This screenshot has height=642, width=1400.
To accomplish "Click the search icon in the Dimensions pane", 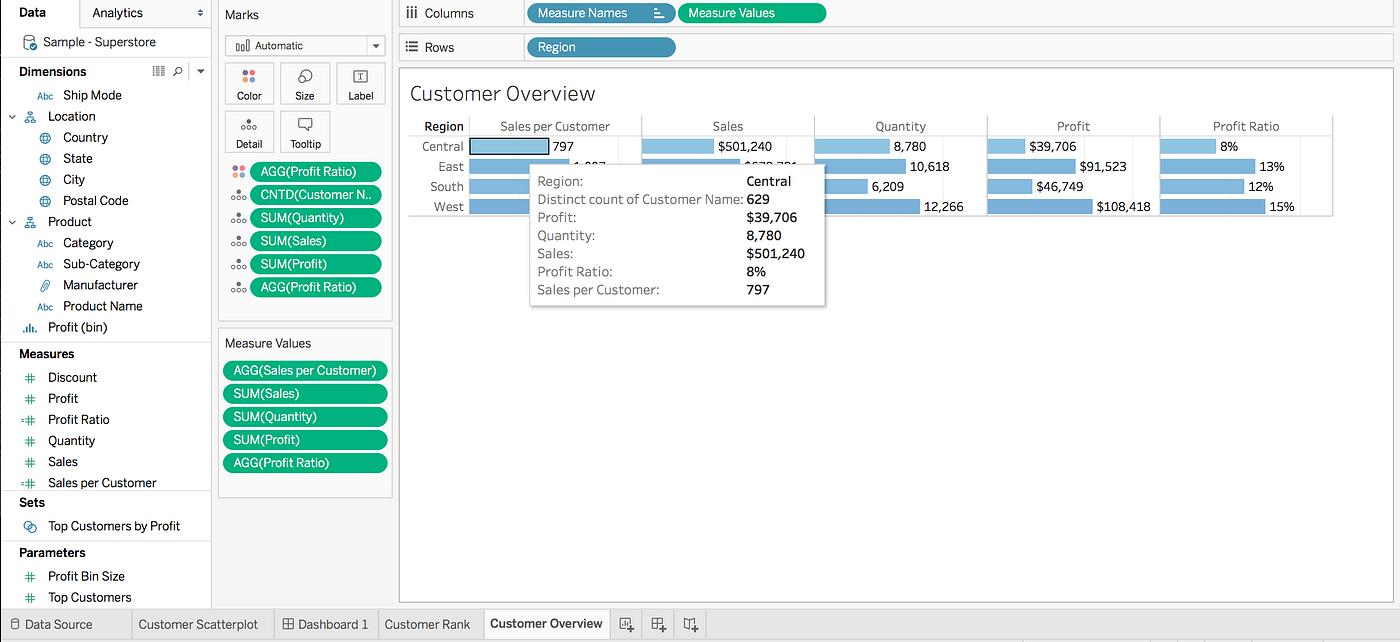I will 179,71.
